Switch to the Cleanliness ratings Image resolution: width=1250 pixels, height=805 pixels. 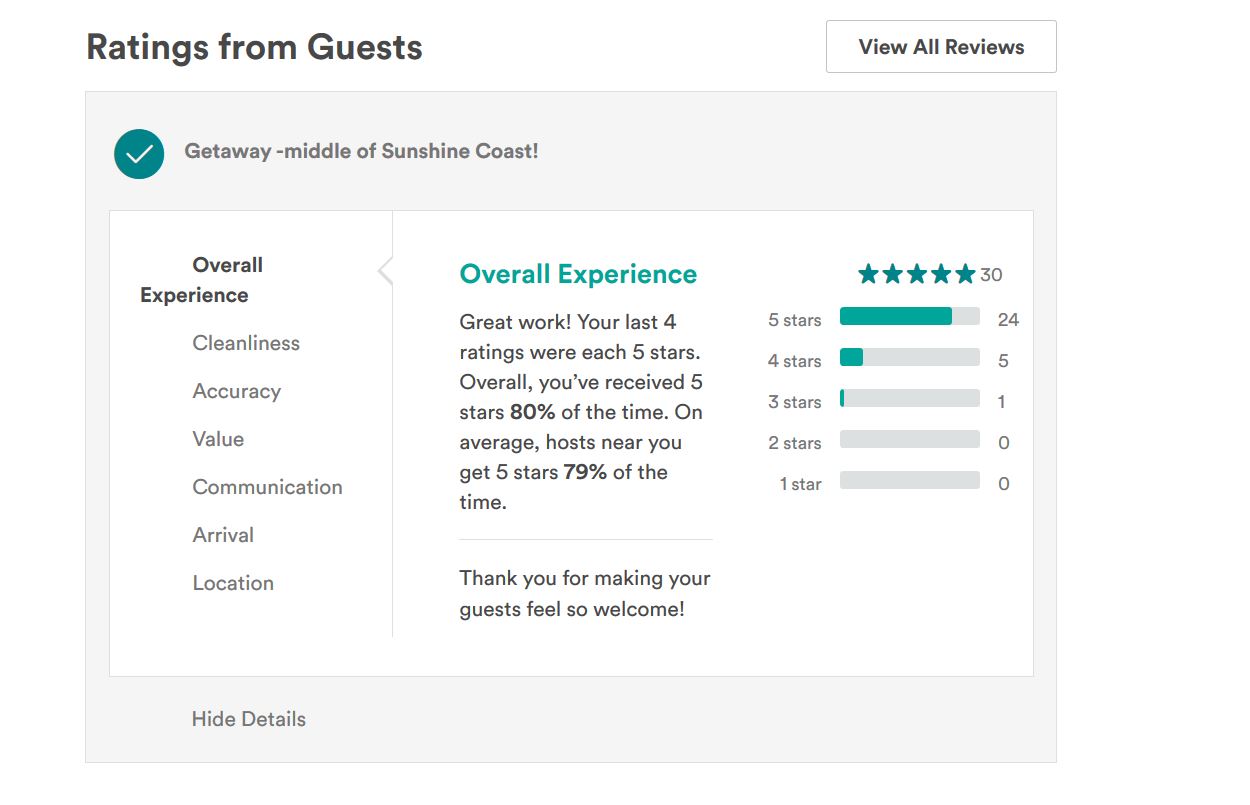coord(246,343)
